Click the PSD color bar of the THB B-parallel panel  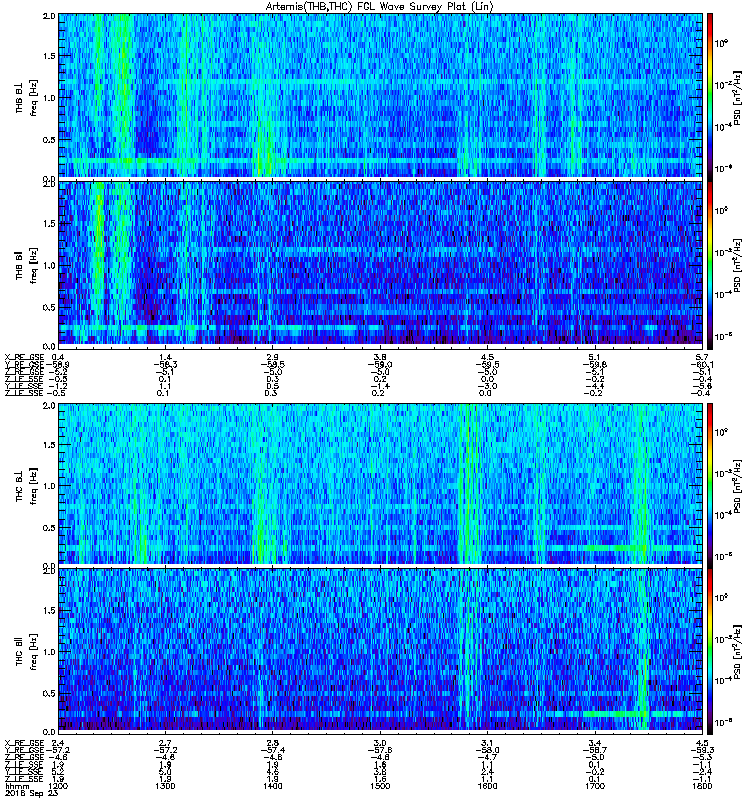click(710, 265)
